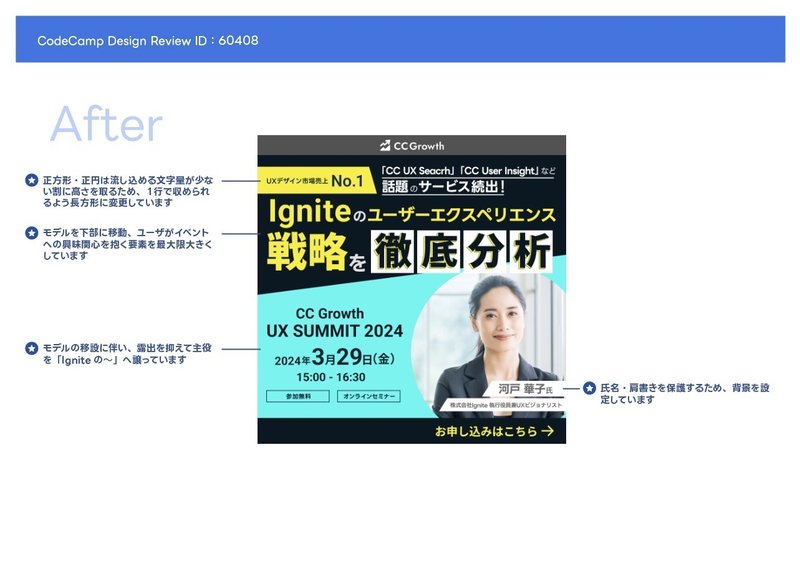This screenshot has height=564, width=800.
Task: Click the star bullet beside 氏名・肩書き note
Action: click(x=589, y=388)
